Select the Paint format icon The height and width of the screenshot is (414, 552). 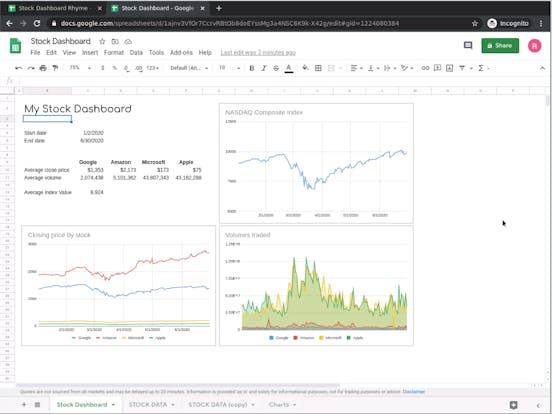(55, 68)
